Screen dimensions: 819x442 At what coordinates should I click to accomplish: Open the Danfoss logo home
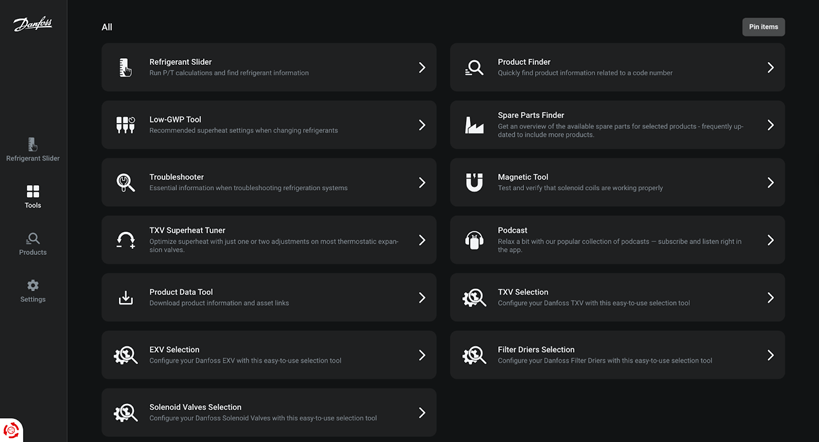33,24
